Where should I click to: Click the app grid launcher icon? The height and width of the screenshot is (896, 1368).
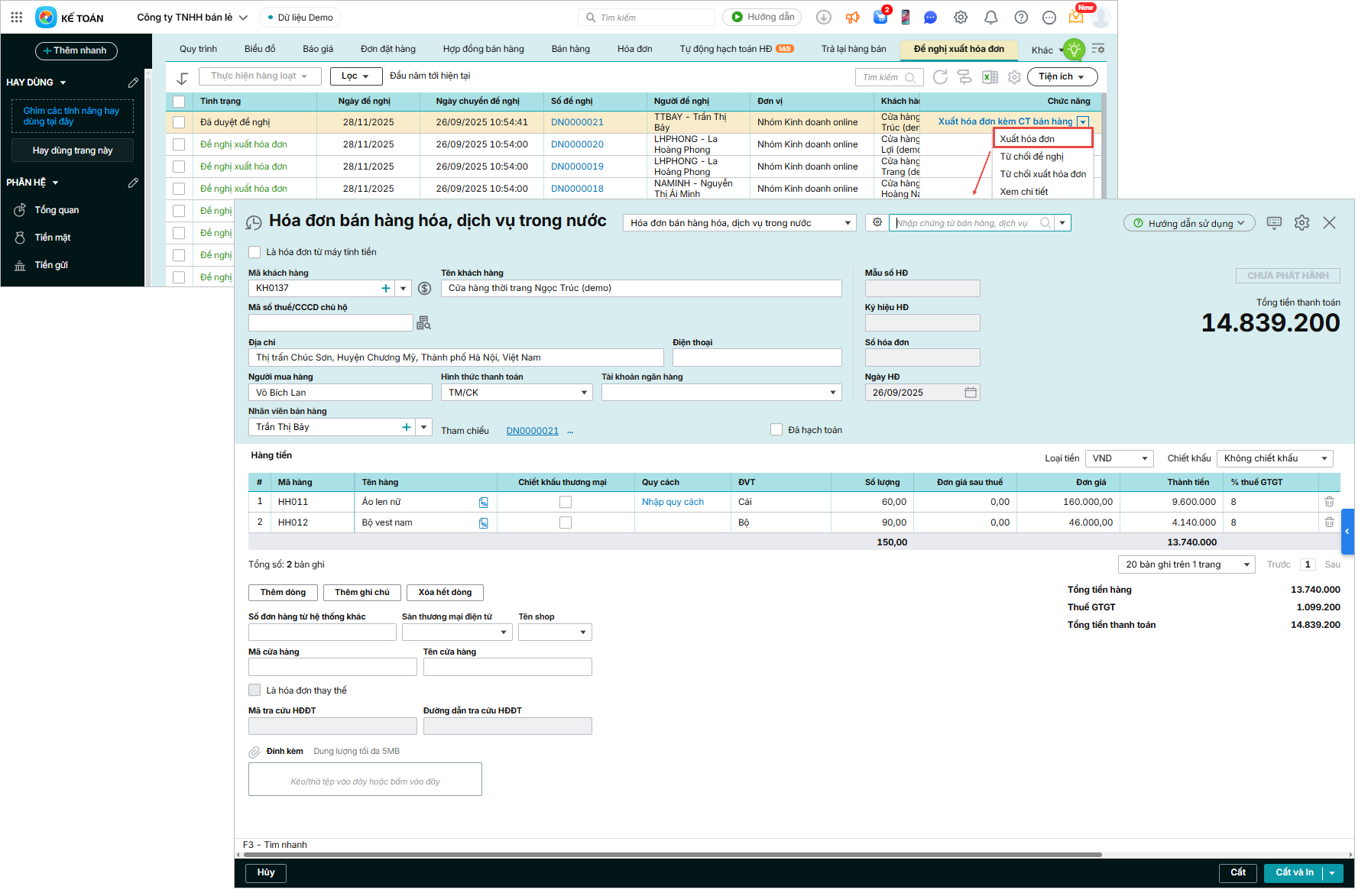17,18
